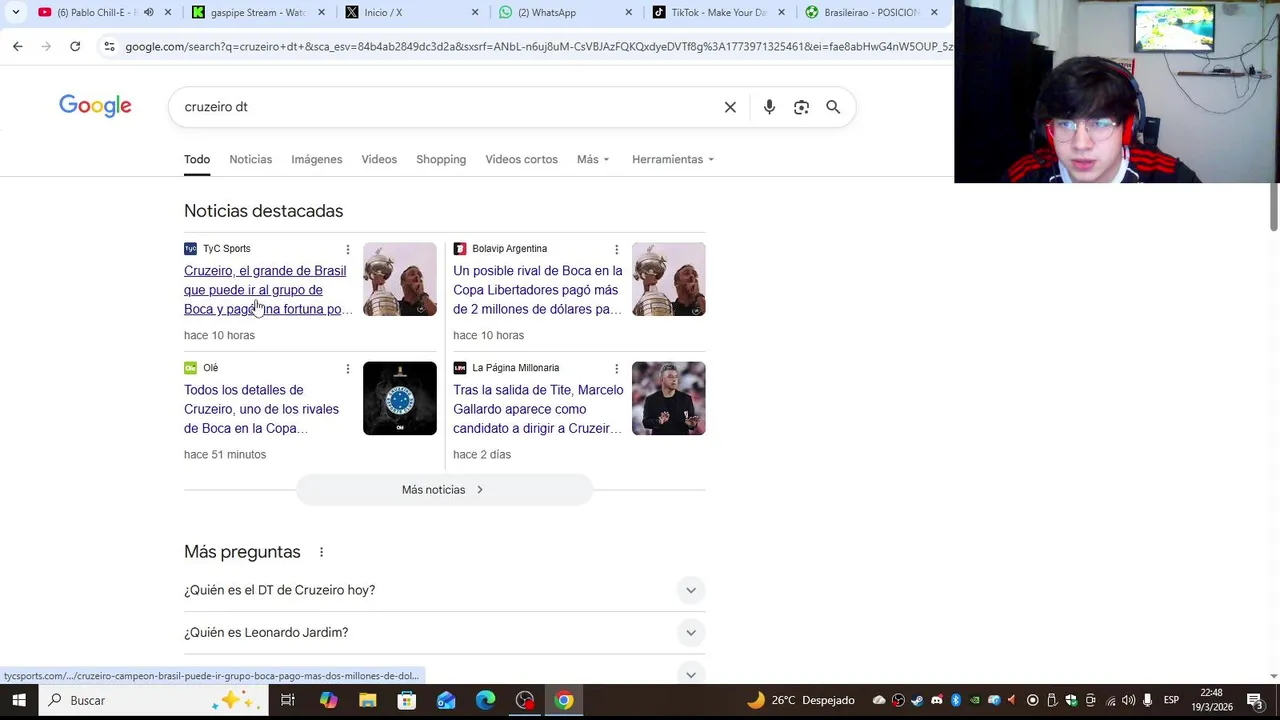
Task: Open Microsoft Edge from the taskbar
Action: coord(485,700)
